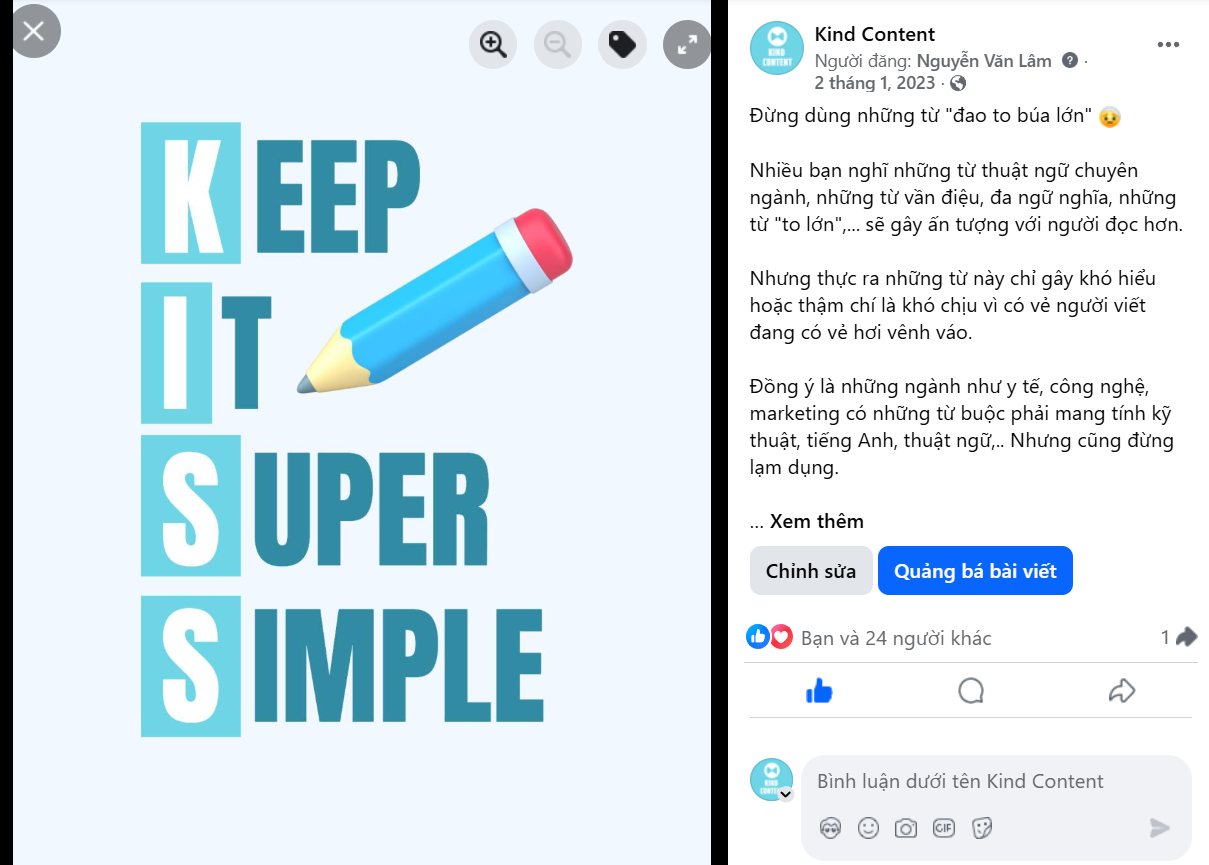Open the three-dot post options menu
Viewport: 1209px width, 865px height.
coord(1168,44)
